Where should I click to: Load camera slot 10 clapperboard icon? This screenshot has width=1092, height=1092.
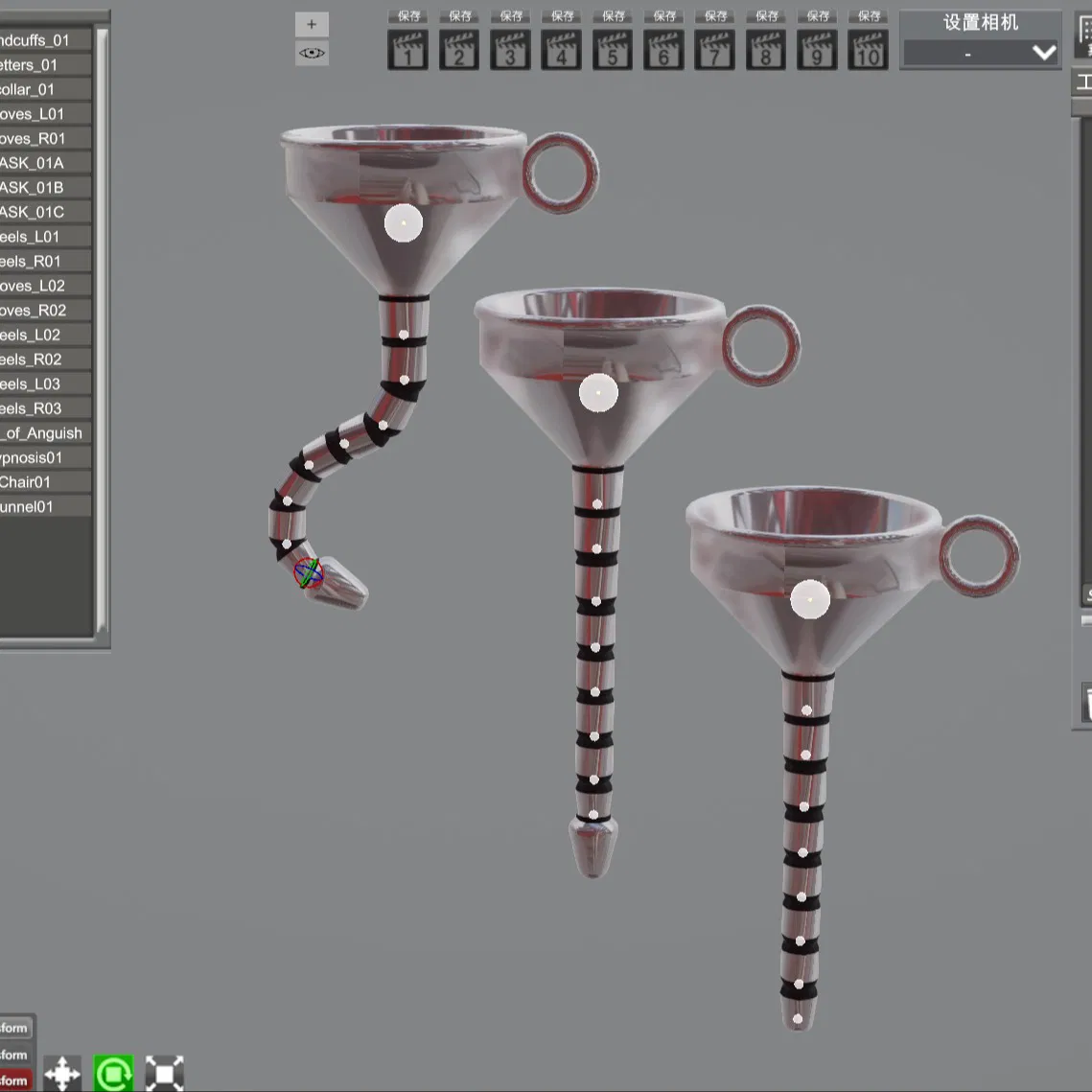(868, 50)
